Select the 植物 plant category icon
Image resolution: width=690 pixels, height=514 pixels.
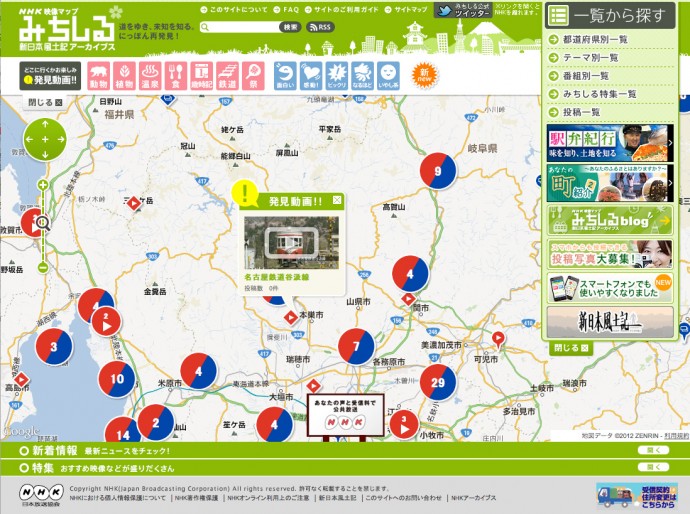pyautogui.click(x=125, y=76)
